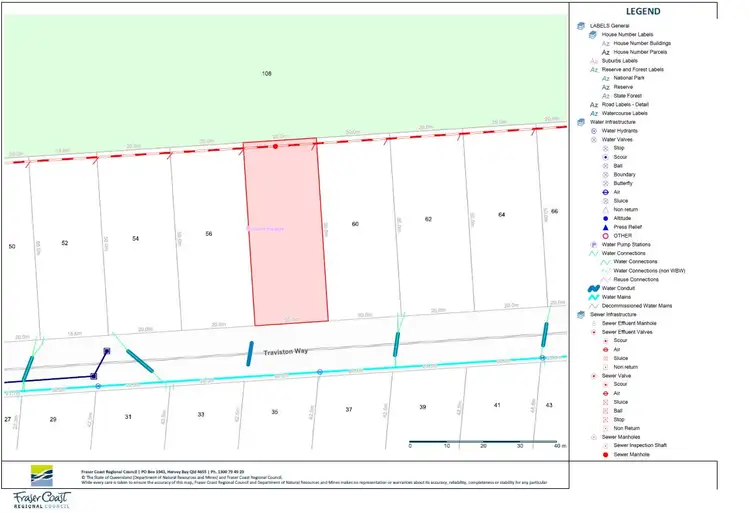Screen dimensions: 750x514
Task: Click the Non return triangle valve symbol
Action: (605, 210)
